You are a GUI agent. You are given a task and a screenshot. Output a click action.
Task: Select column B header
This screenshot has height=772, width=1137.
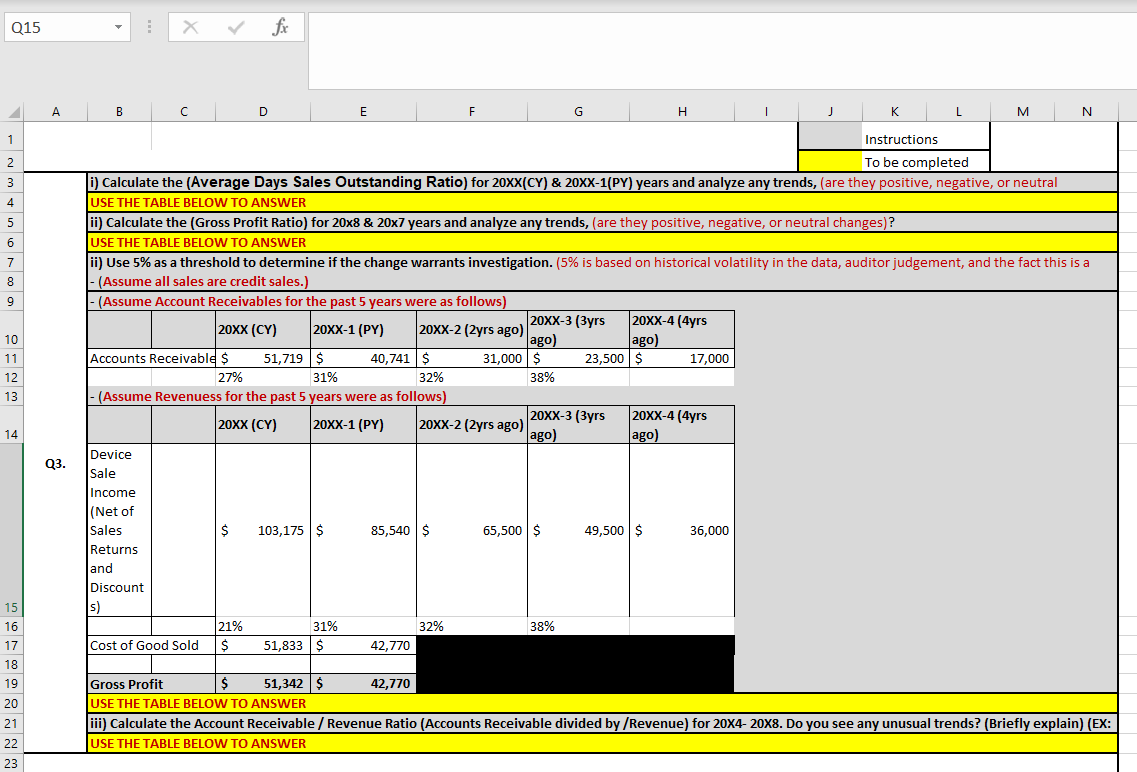(x=120, y=112)
